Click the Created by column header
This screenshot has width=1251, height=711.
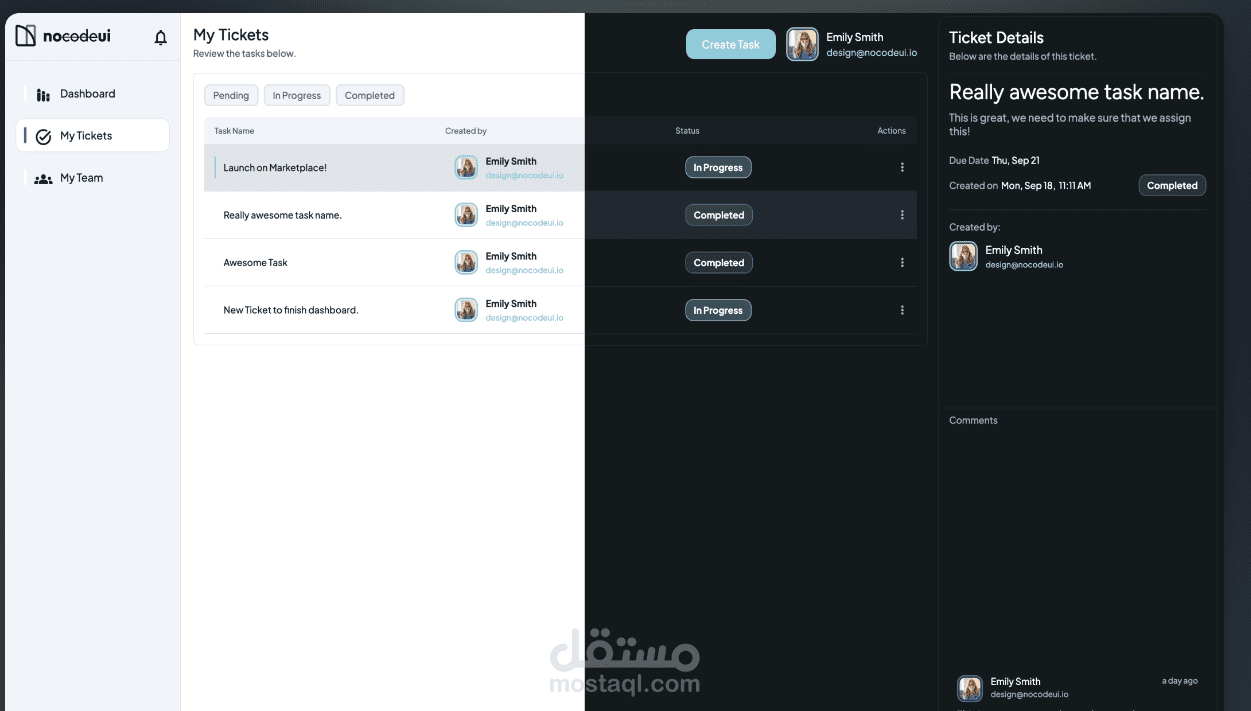(466, 131)
